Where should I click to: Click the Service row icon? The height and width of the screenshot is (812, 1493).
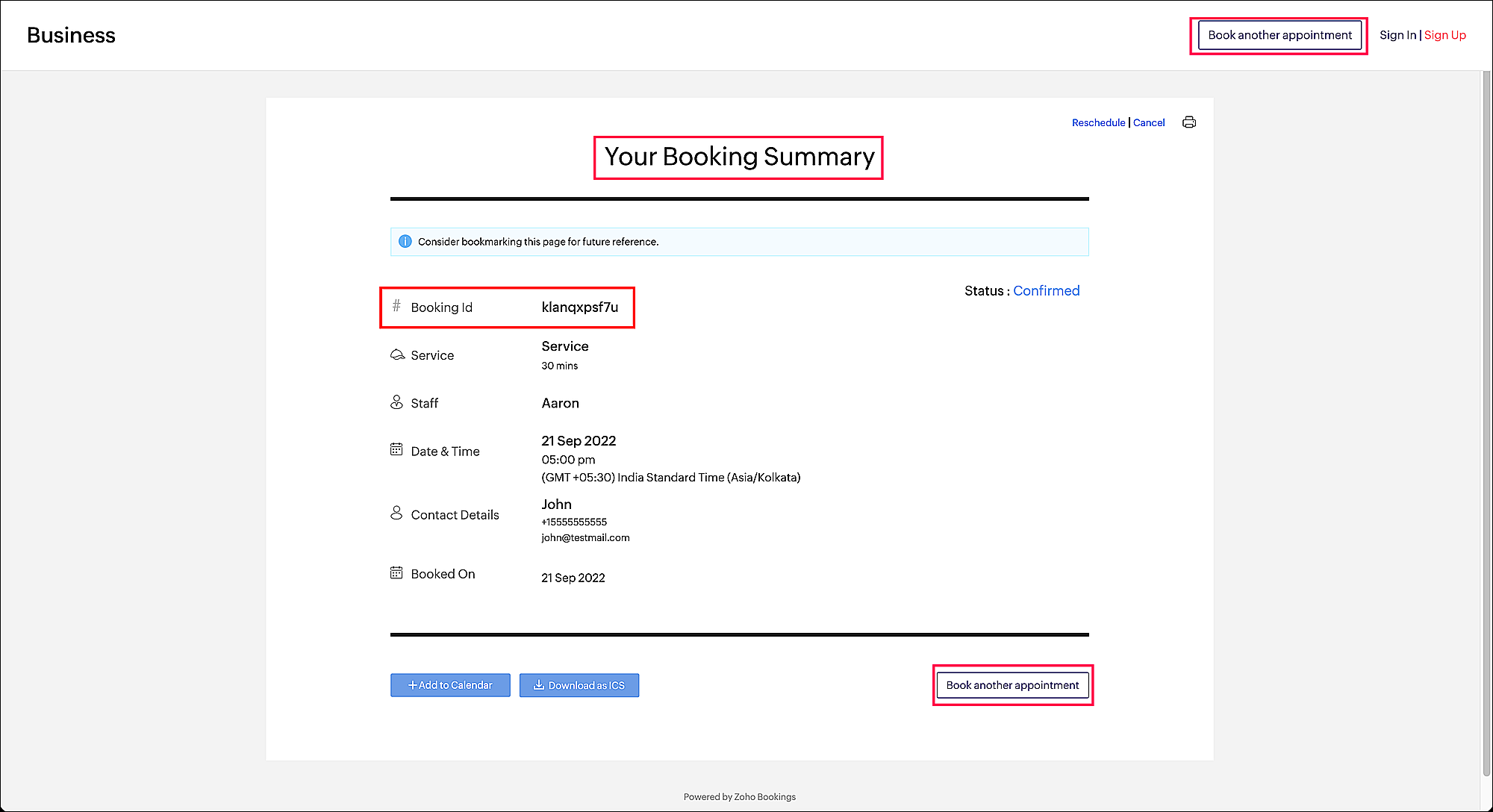[397, 355]
